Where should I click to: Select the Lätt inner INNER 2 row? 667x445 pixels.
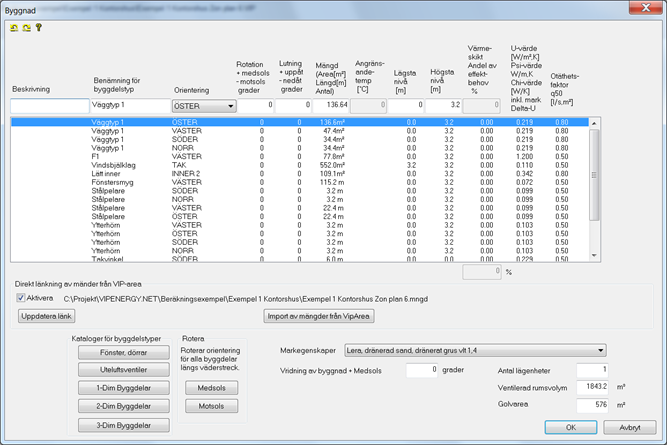[x=300, y=174]
